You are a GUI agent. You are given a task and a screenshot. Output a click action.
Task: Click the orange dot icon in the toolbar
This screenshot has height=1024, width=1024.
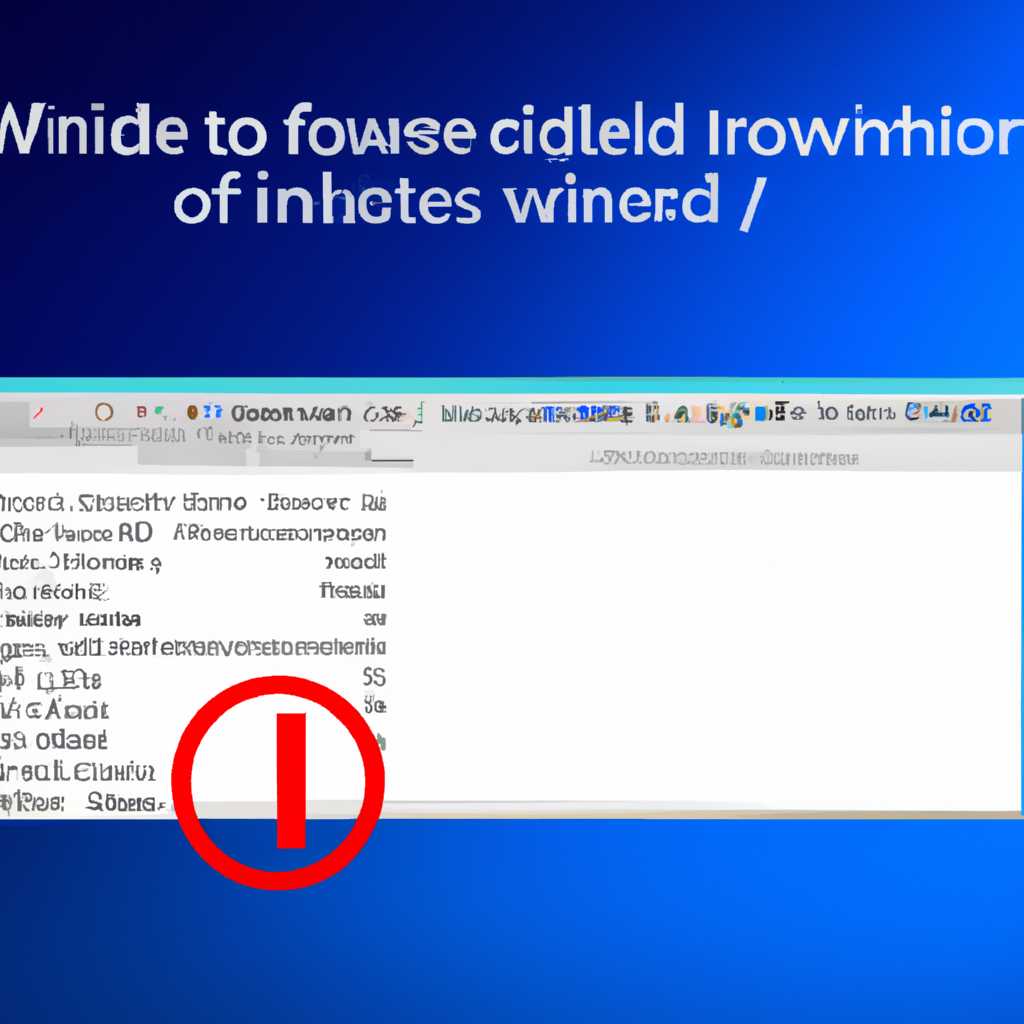point(192,412)
